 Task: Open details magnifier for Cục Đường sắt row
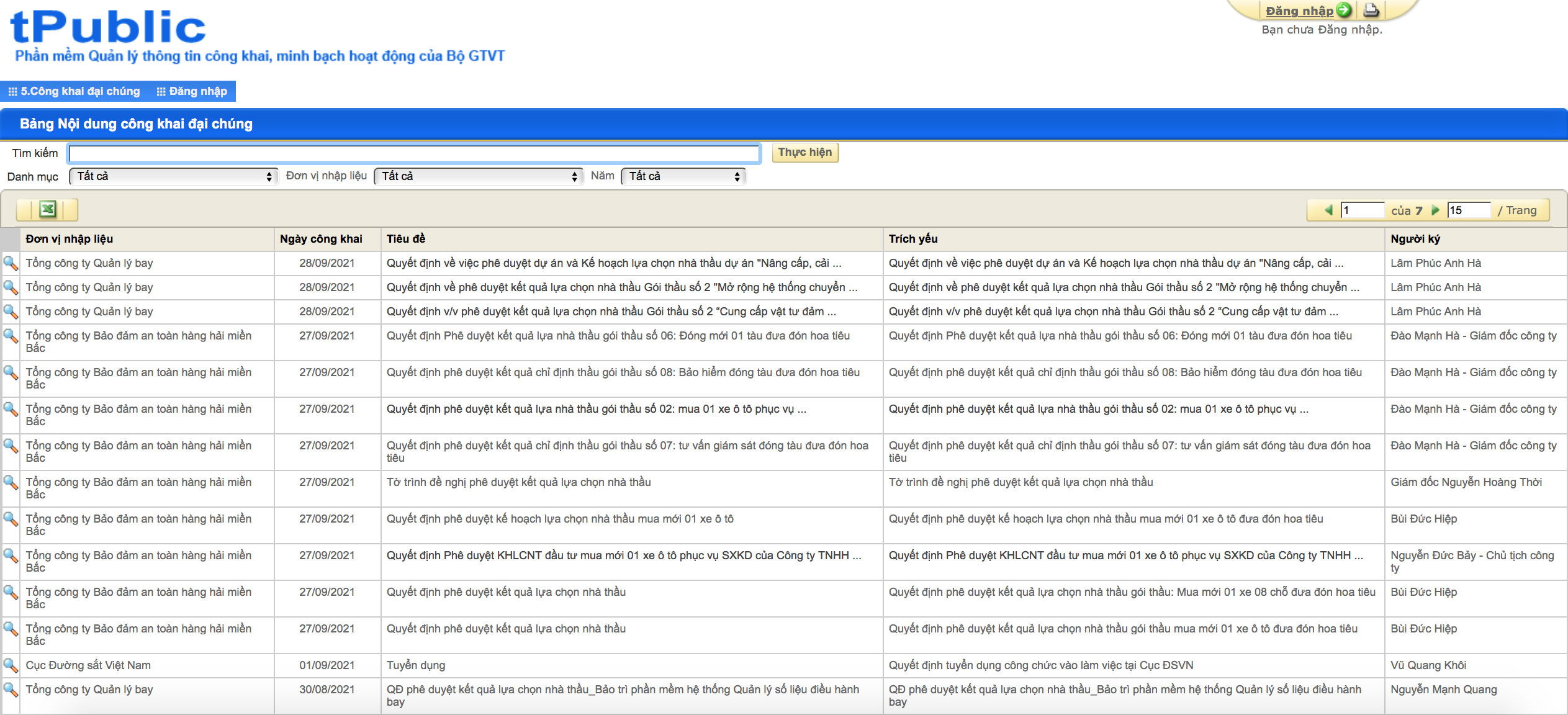coord(11,665)
